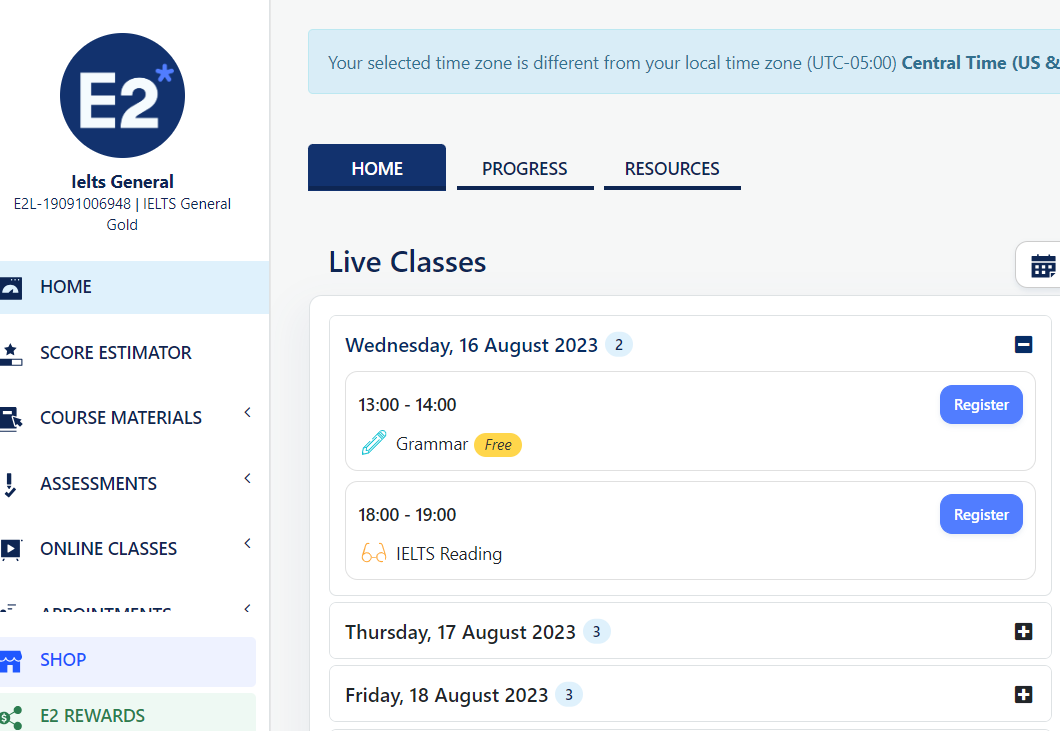The height and width of the screenshot is (731, 1060).
Task: Go to Home in the sidebar
Action: point(66,287)
